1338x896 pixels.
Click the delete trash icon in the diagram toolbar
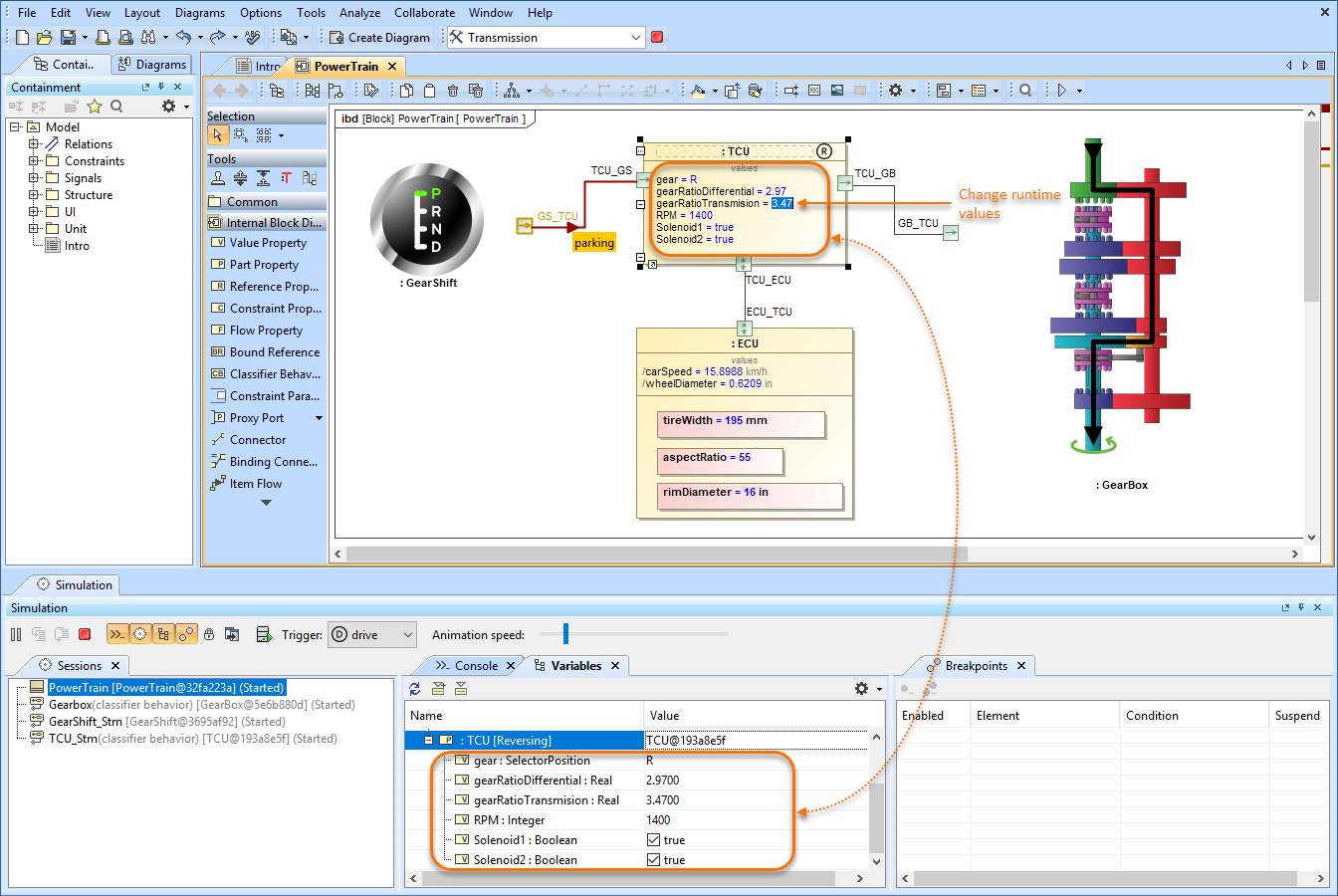pos(453,91)
